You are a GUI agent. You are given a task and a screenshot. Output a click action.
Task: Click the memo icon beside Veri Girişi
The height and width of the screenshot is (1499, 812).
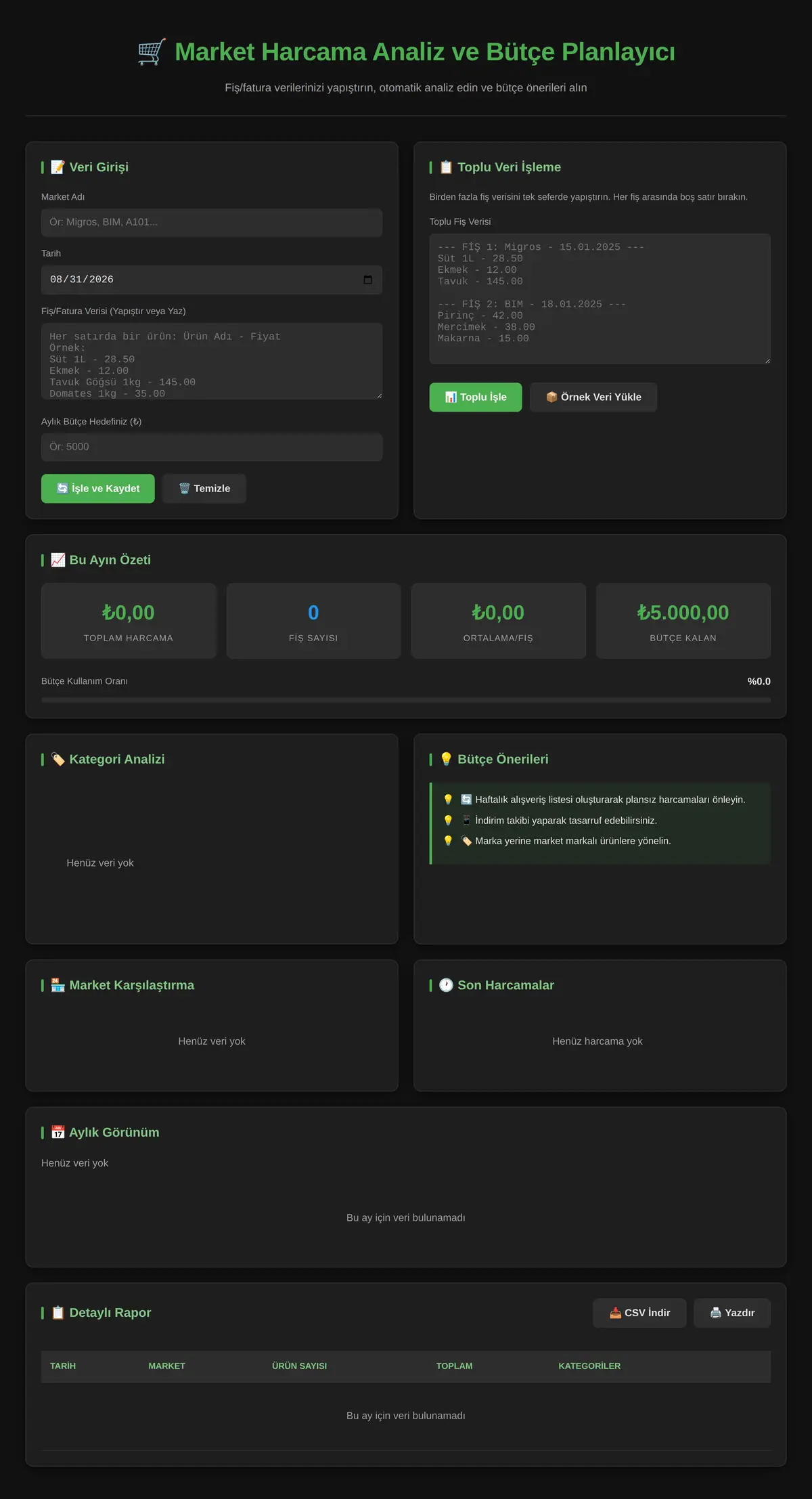[x=58, y=167]
